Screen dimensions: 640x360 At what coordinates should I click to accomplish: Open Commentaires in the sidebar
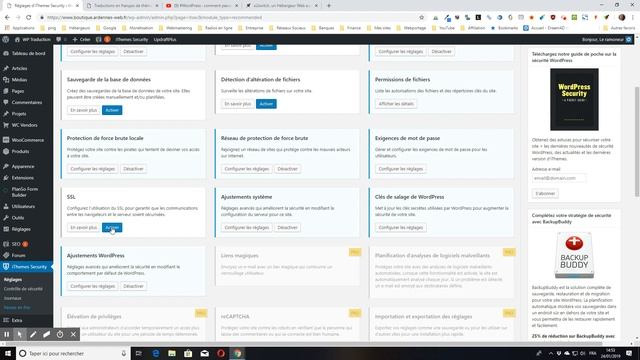27,102
